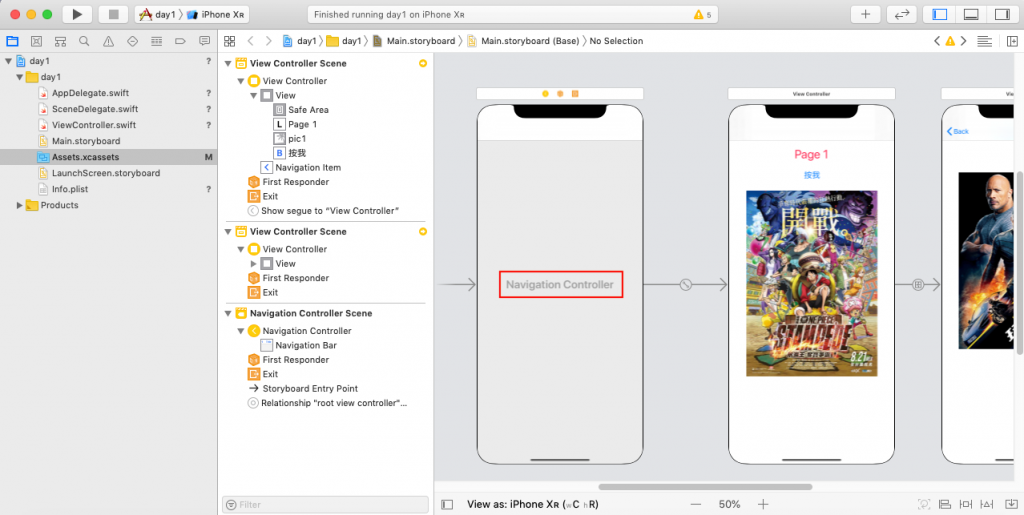Screen dimensions: 1024x515
Task: Click the code review arrows button
Action: tap(902, 14)
